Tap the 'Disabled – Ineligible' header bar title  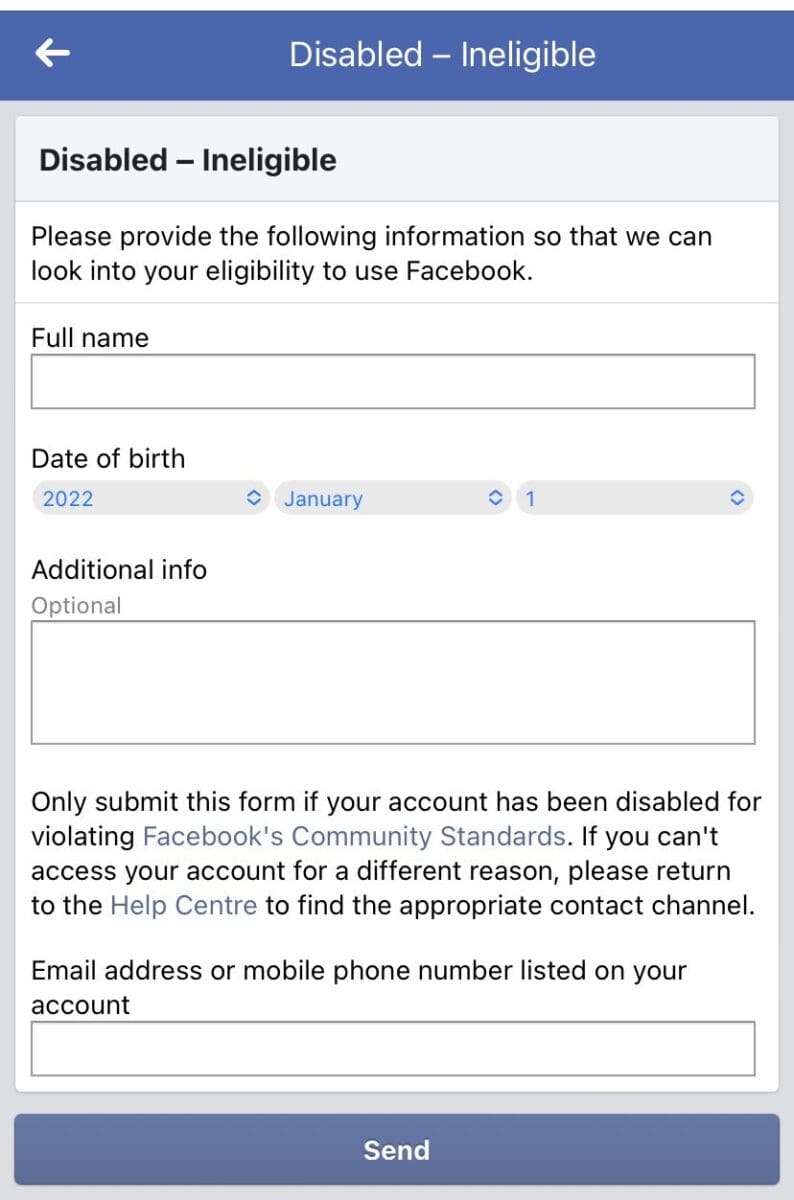click(442, 54)
